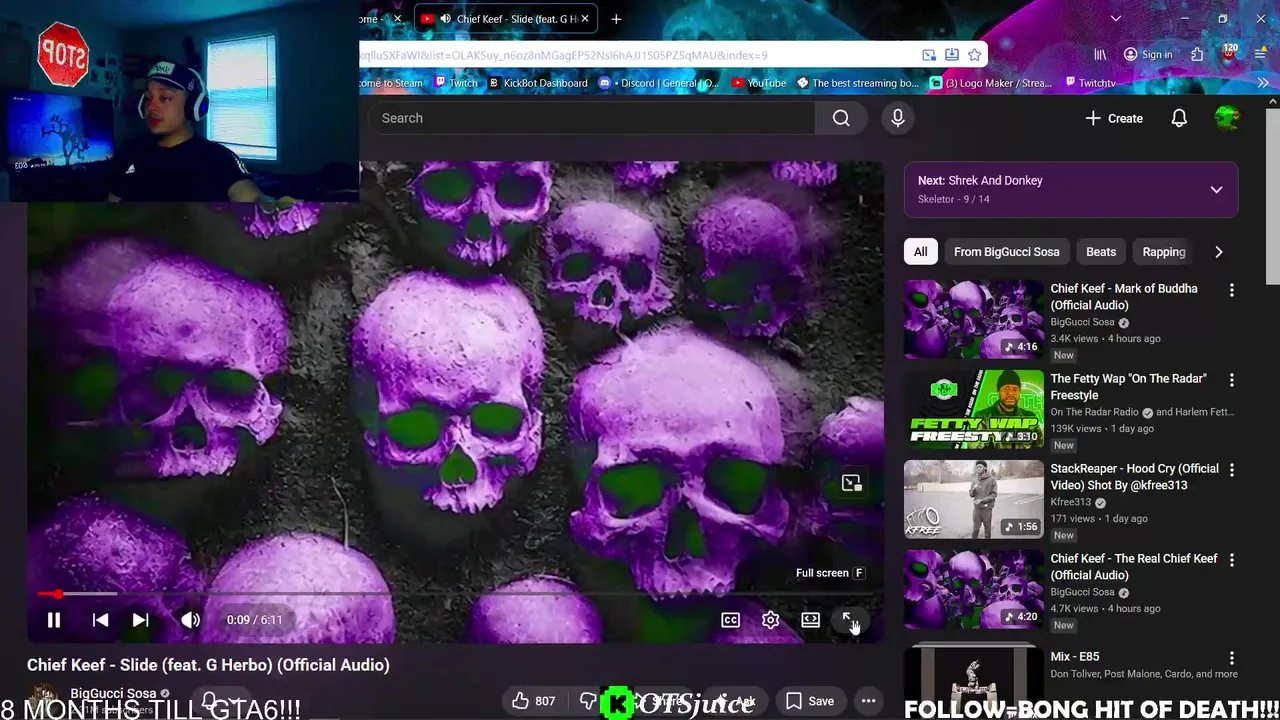Seek on the red video progress bar
The width and height of the screenshot is (1280, 720).
click(455, 594)
